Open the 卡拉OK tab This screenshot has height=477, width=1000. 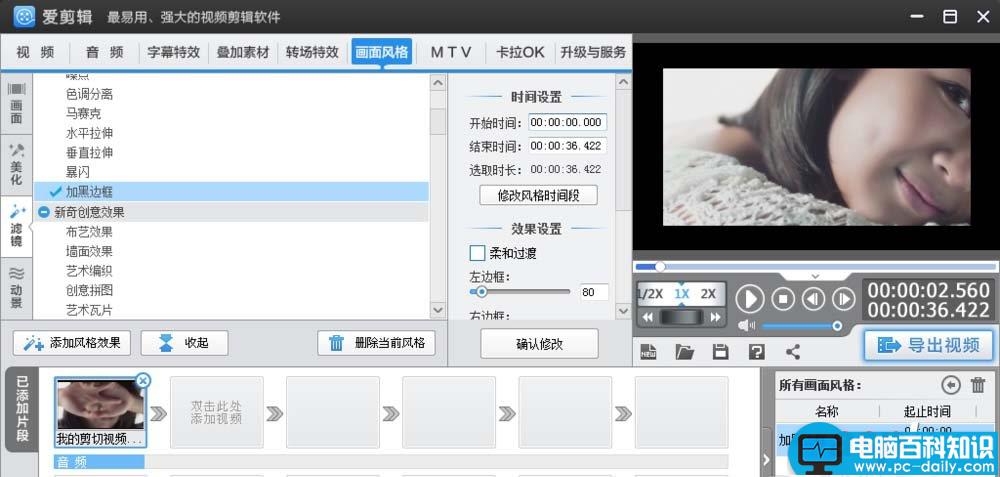tap(520, 52)
